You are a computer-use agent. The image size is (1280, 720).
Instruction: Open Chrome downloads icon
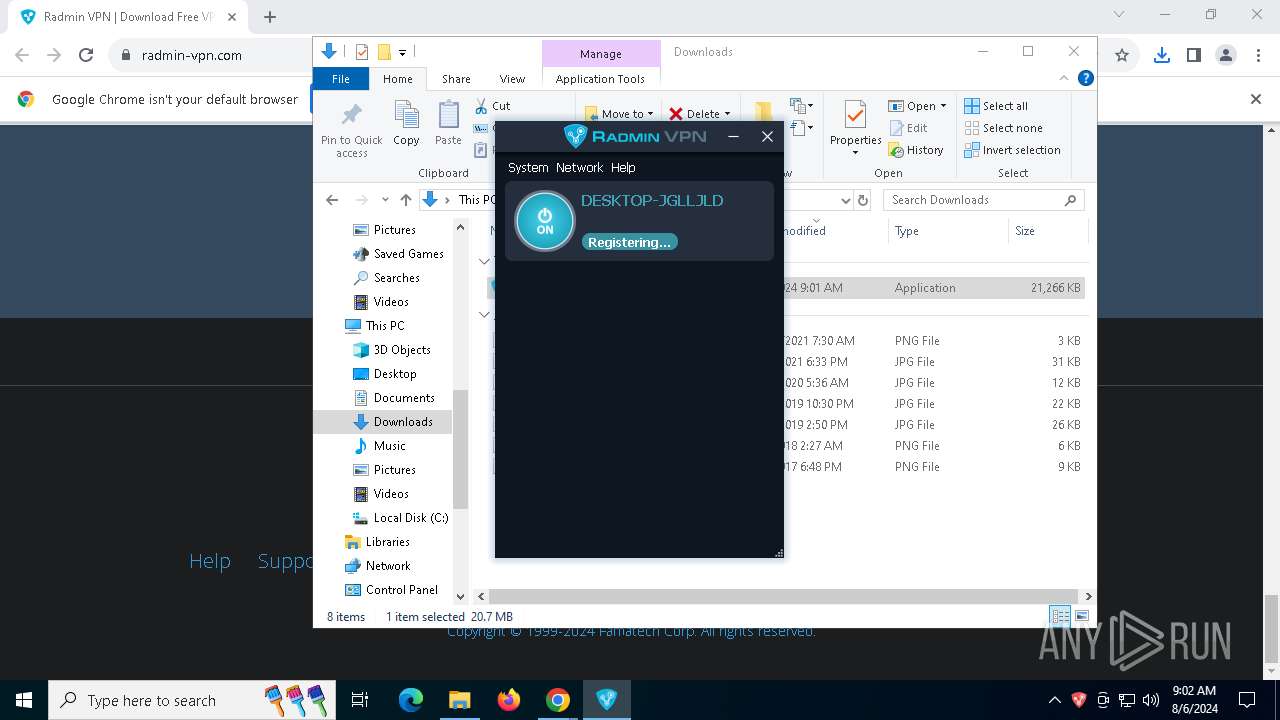point(1162,55)
